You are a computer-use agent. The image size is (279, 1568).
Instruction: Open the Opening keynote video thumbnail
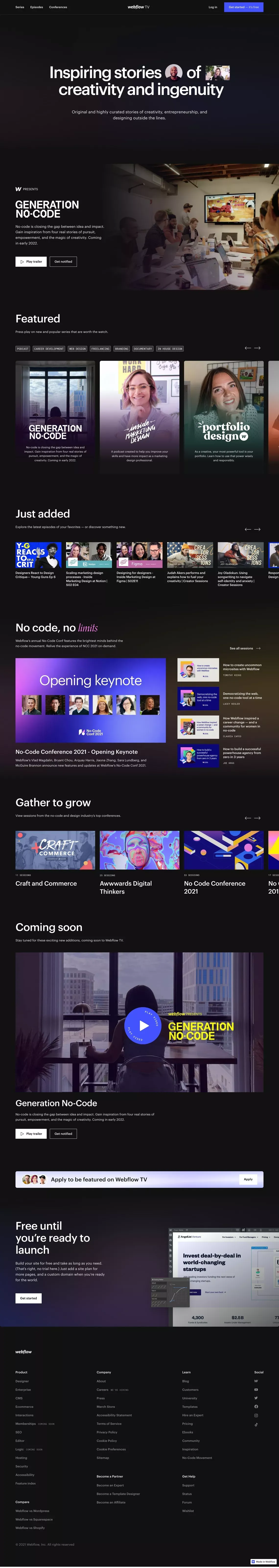91,700
